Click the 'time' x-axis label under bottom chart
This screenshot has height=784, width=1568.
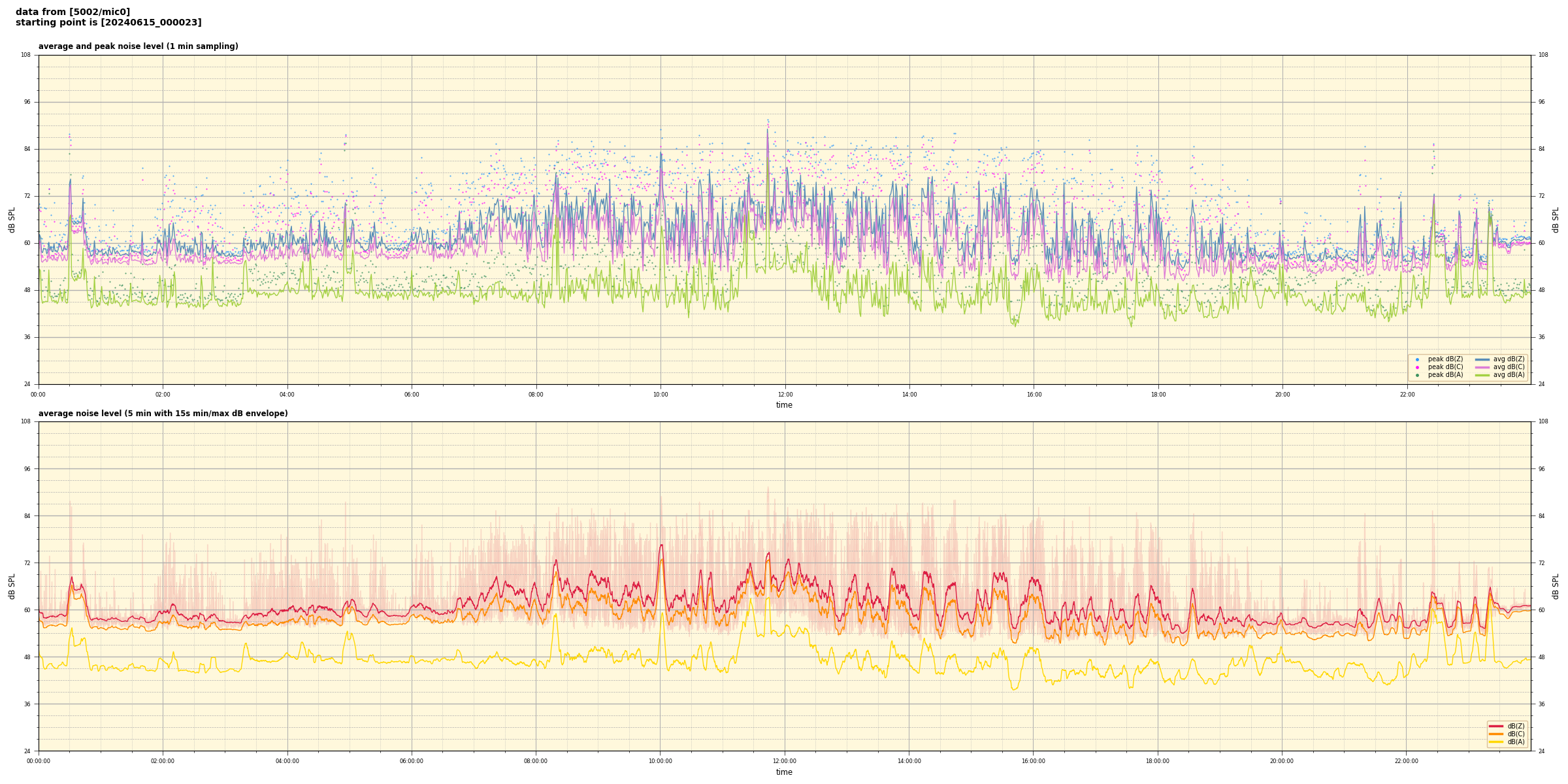pos(784,772)
